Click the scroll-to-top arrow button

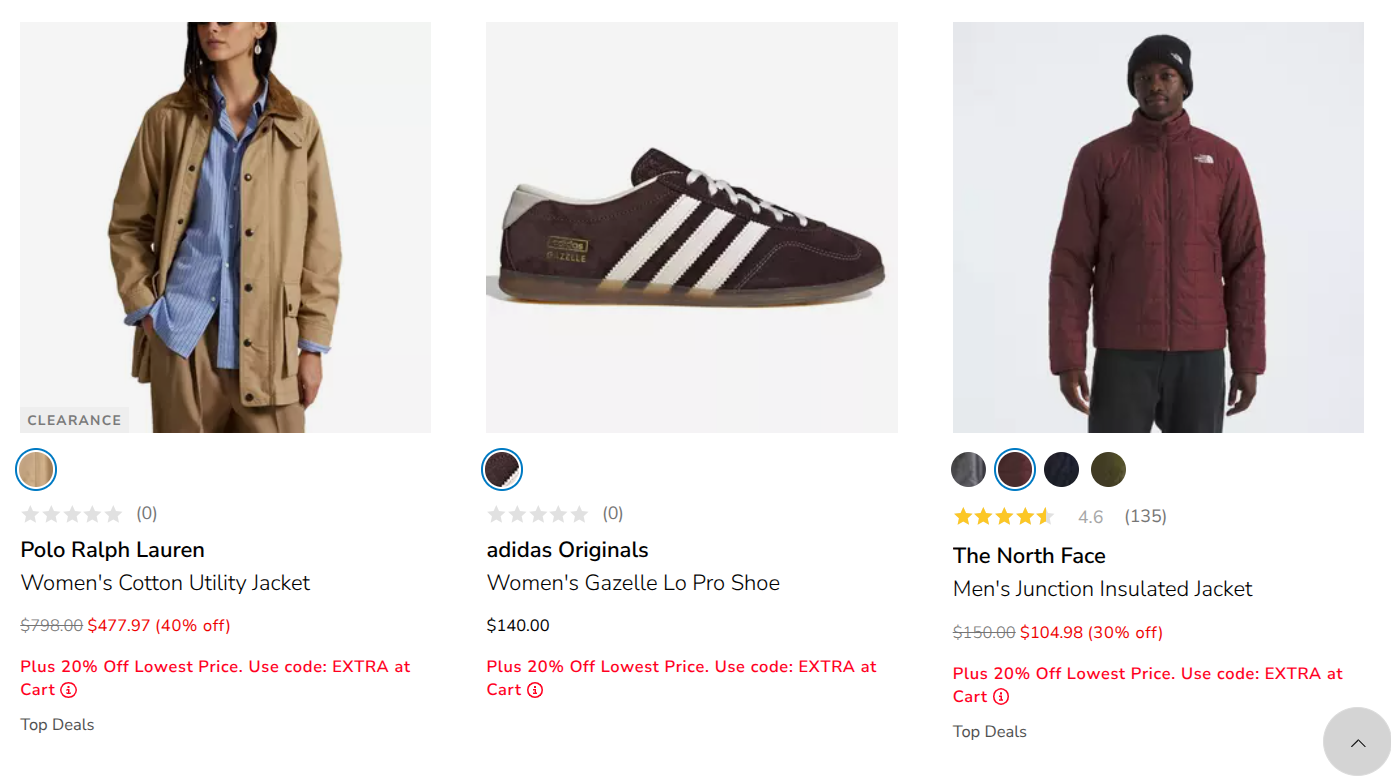click(x=1357, y=742)
